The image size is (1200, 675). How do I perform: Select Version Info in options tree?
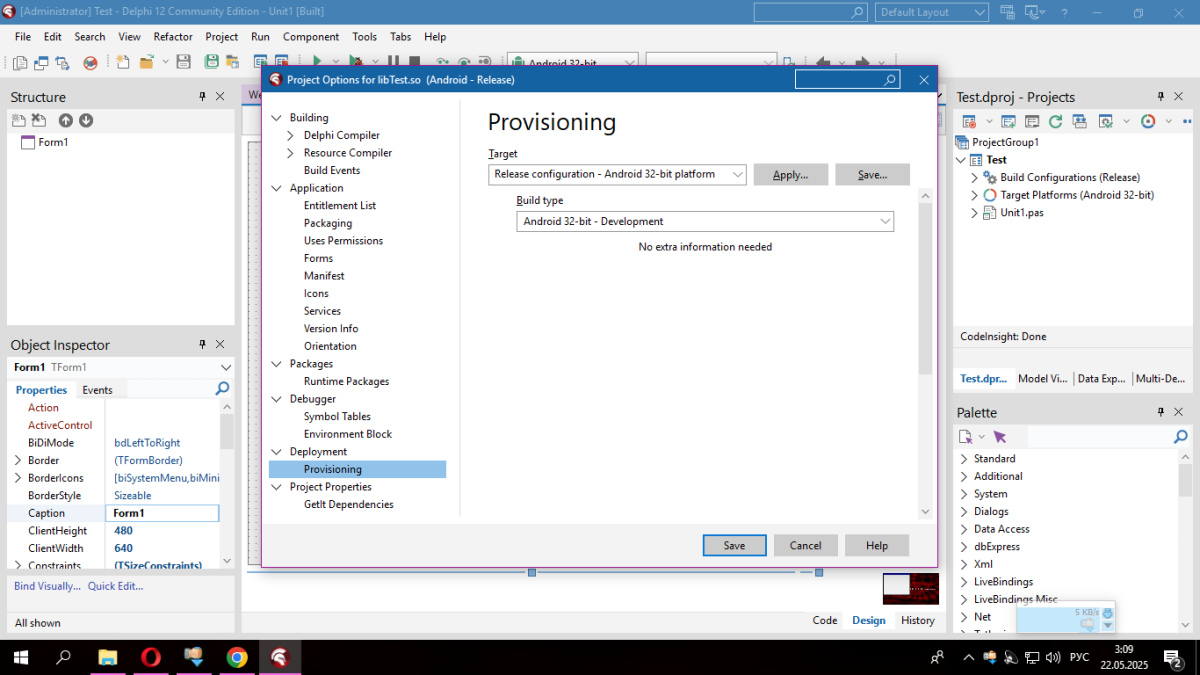coord(331,328)
